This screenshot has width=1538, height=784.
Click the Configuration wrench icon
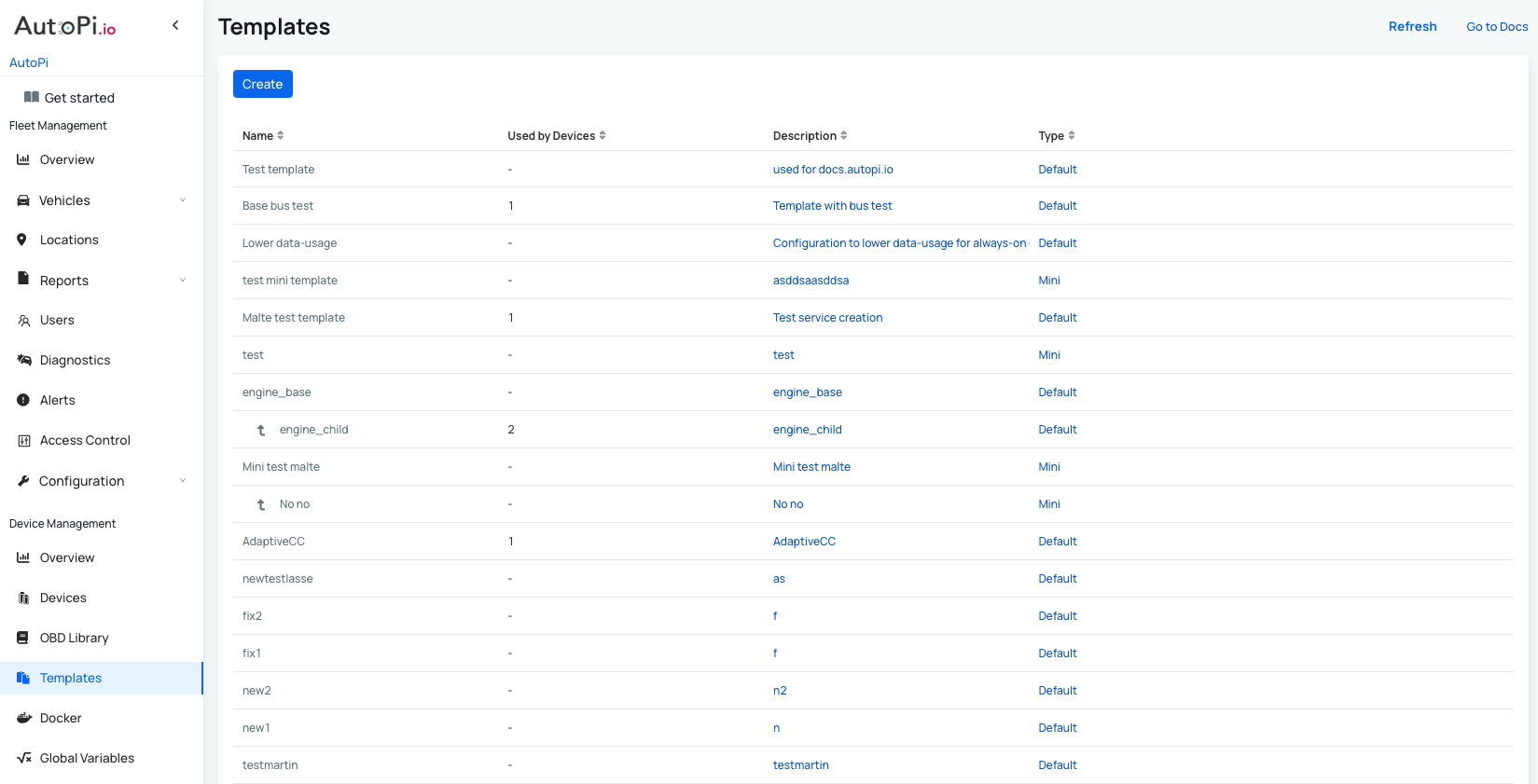tap(23, 481)
